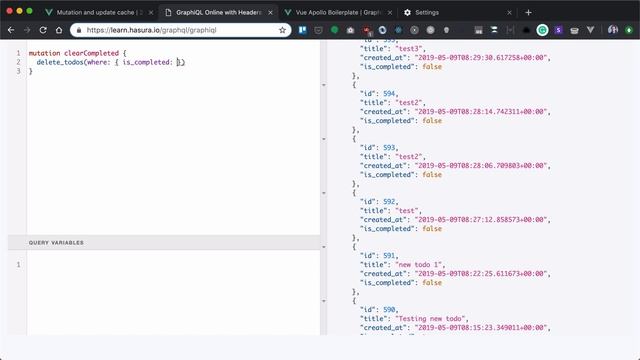Click the Vue logo on the Mutation tab
640x360 pixels.
pos(49,13)
